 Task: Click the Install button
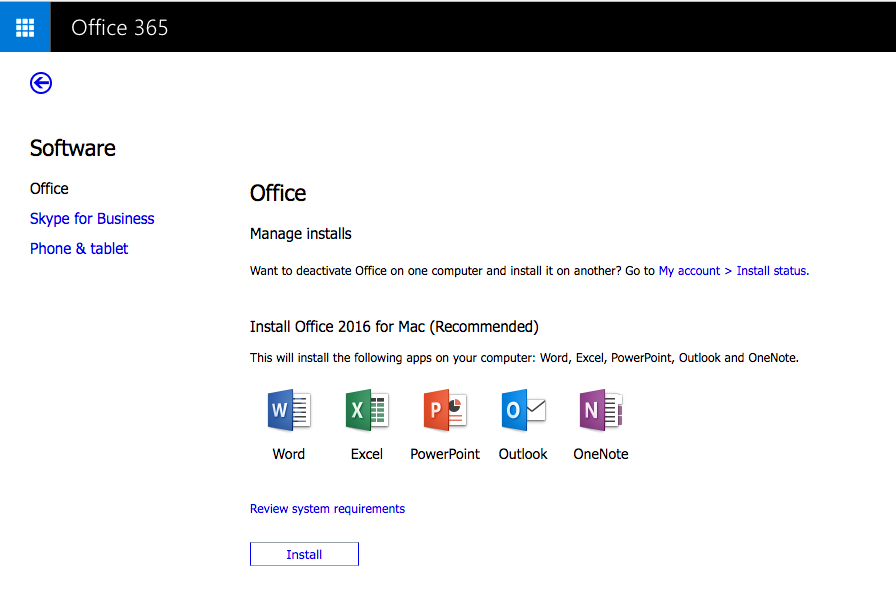click(x=304, y=554)
